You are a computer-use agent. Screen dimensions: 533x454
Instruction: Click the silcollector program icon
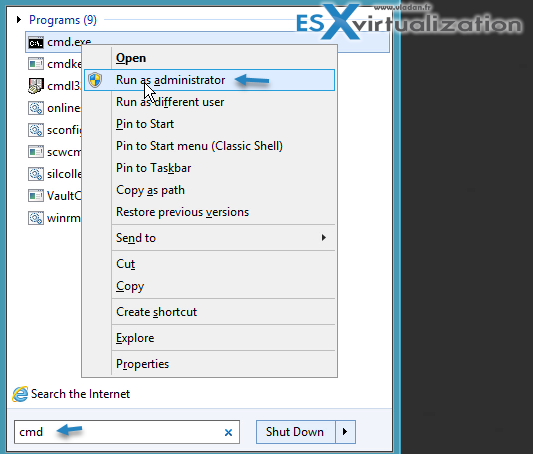pos(36,174)
